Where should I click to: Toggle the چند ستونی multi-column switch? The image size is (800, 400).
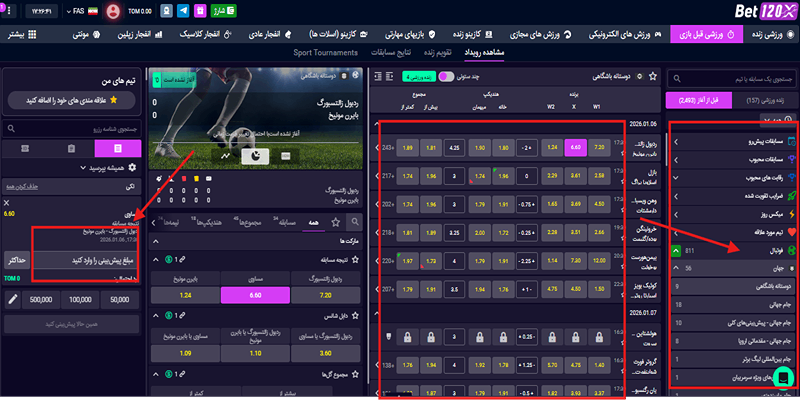coord(446,77)
